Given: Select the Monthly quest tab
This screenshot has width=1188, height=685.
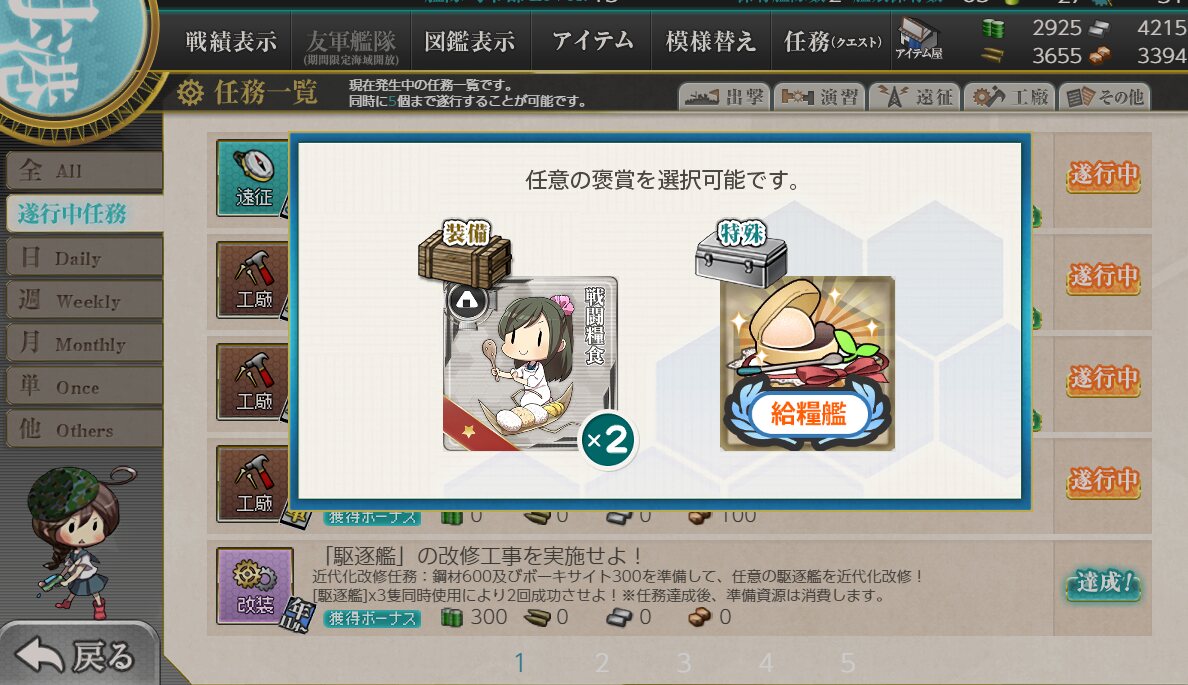Looking at the screenshot, I should pos(84,344).
